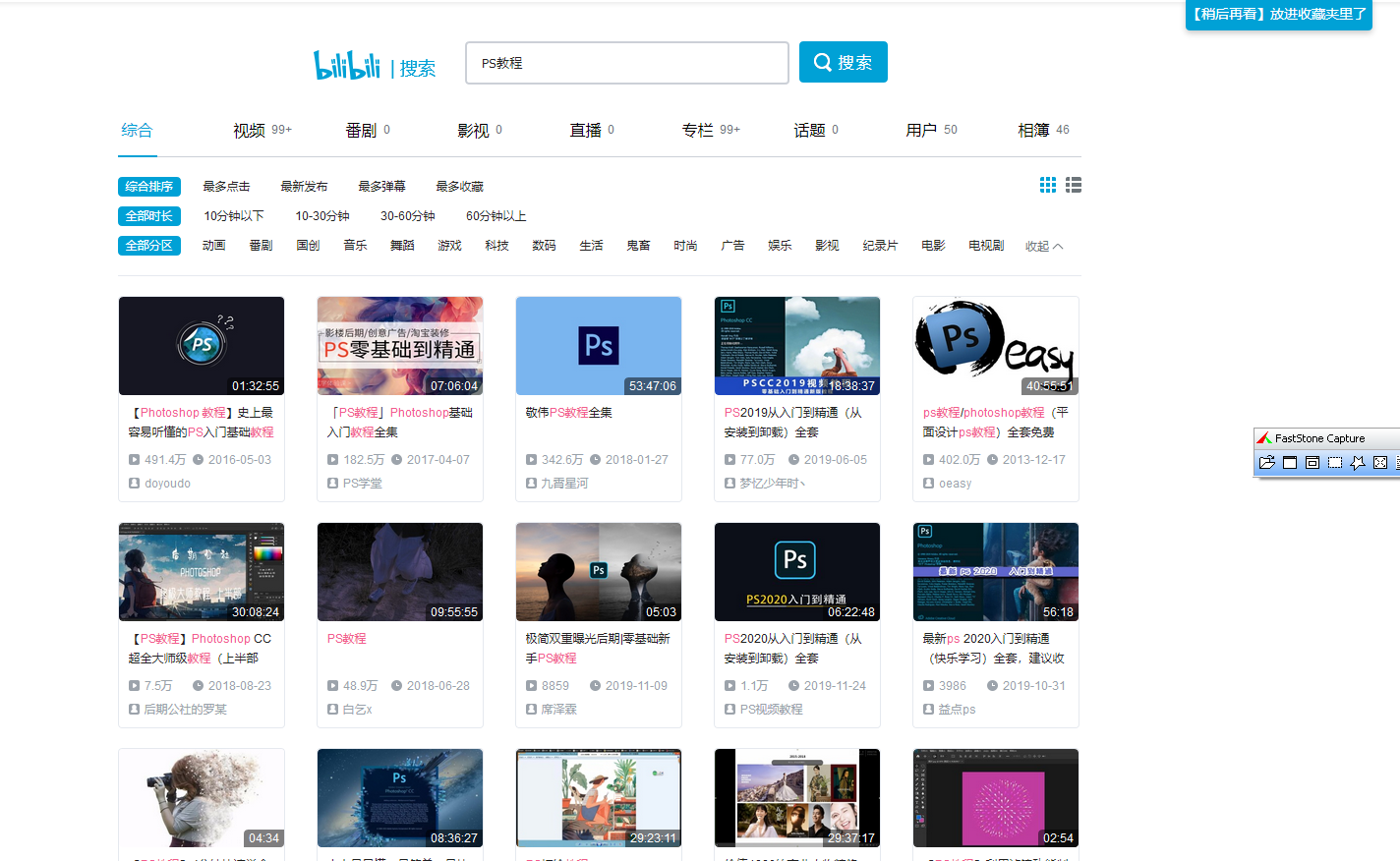This screenshot has height=861, width=1400.
Task: Click play count icon next to 7.5万
Action: coord(134,685)
